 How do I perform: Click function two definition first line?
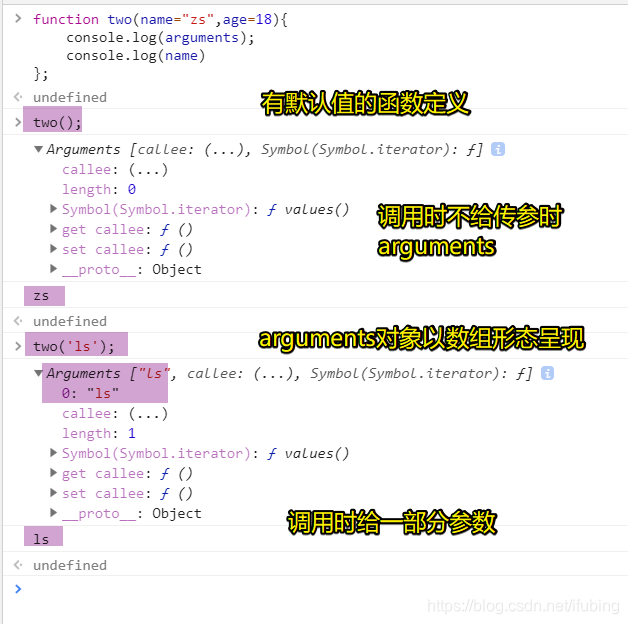point(160,20)
